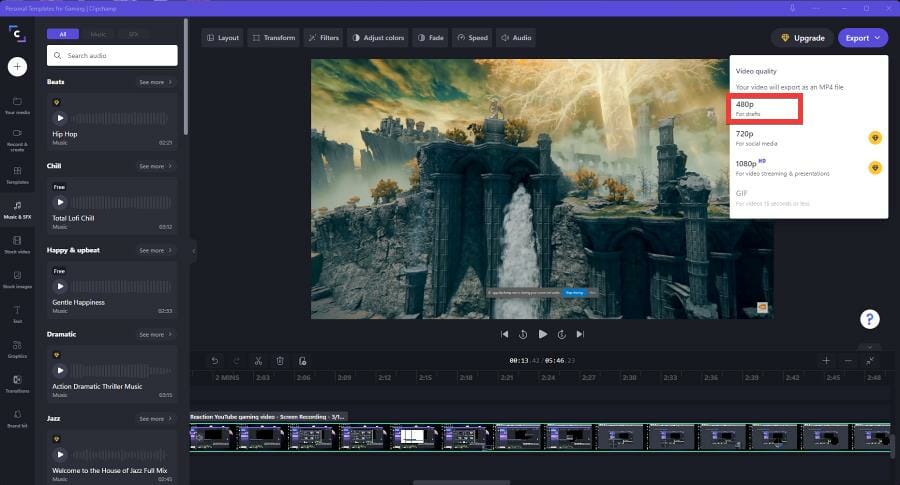Click the timeline horizontal scrollbar
The width and height of the screenshot is (900, 485).
(x=461, y=482)
